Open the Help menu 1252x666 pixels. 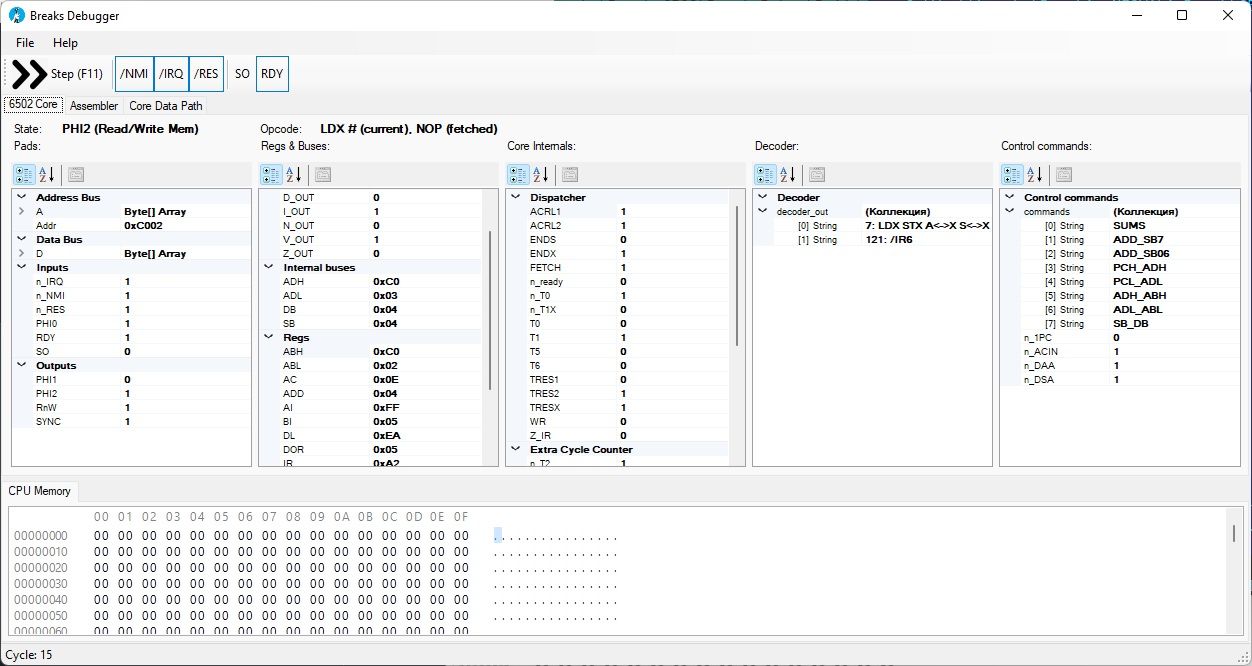pyautogui.click(x=65, y=43)
